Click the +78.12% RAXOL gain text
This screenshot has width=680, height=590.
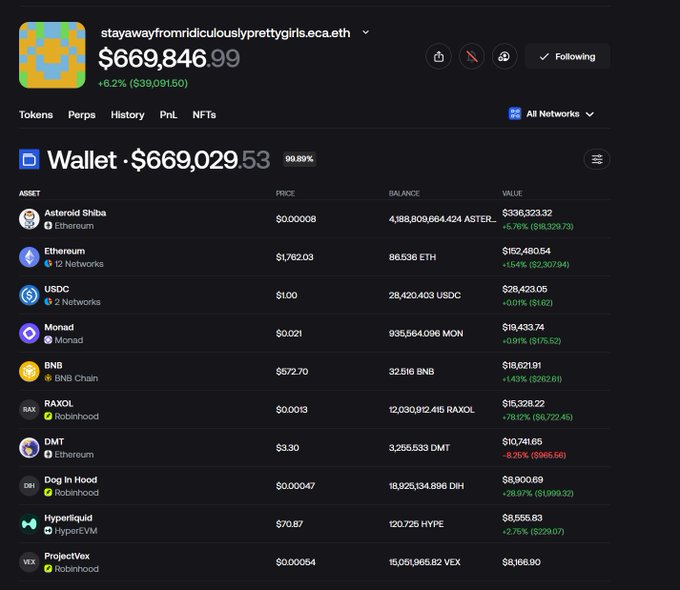point(537,417)
